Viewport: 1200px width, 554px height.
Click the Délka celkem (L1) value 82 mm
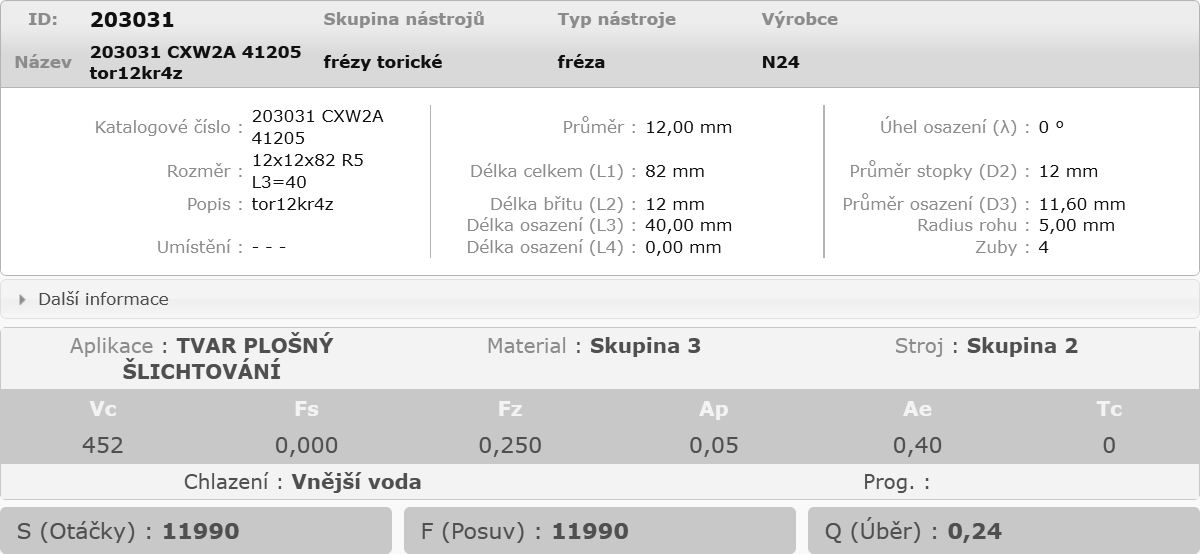675,171
